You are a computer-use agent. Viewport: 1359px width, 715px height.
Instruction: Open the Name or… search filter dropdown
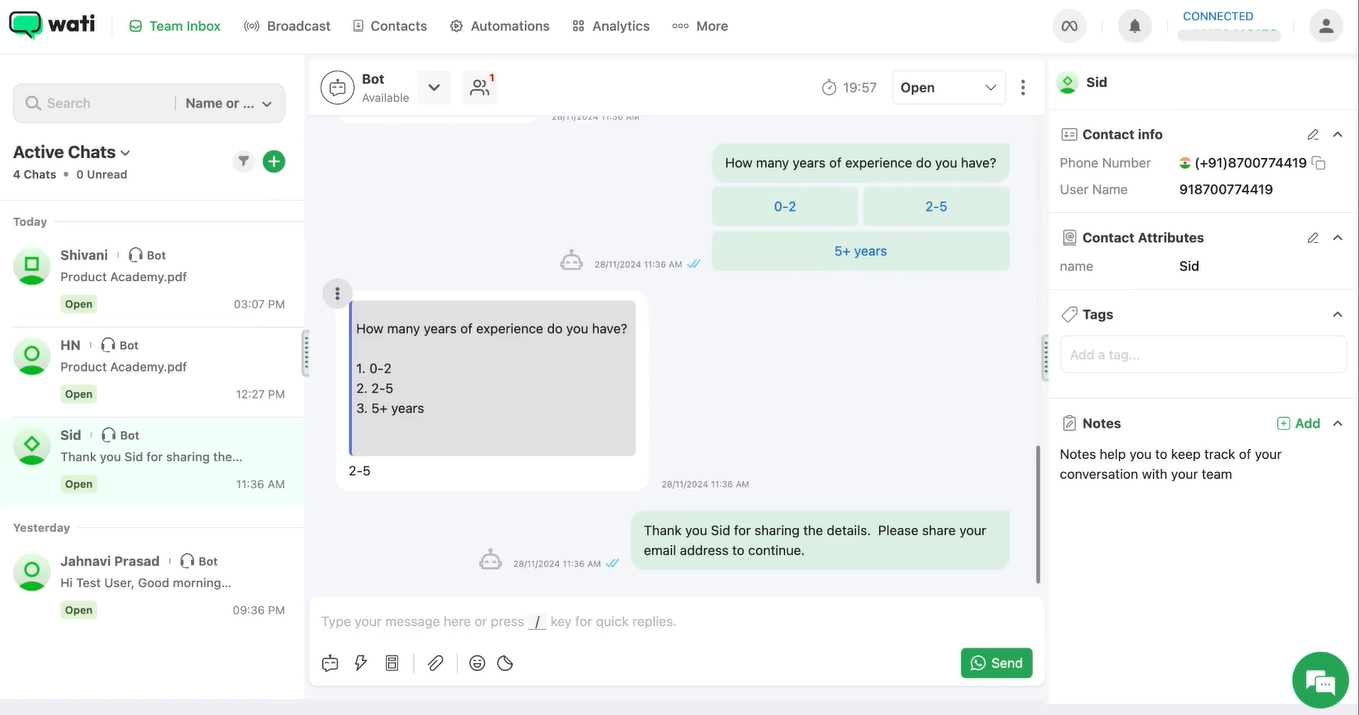point(229,103)
